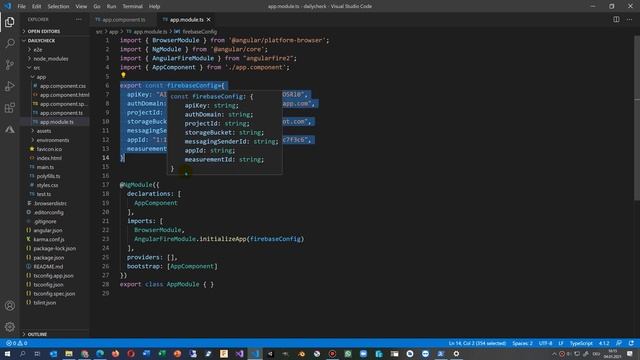
Task: Open Windows taskbar search
Action: [x=22, y=353]
